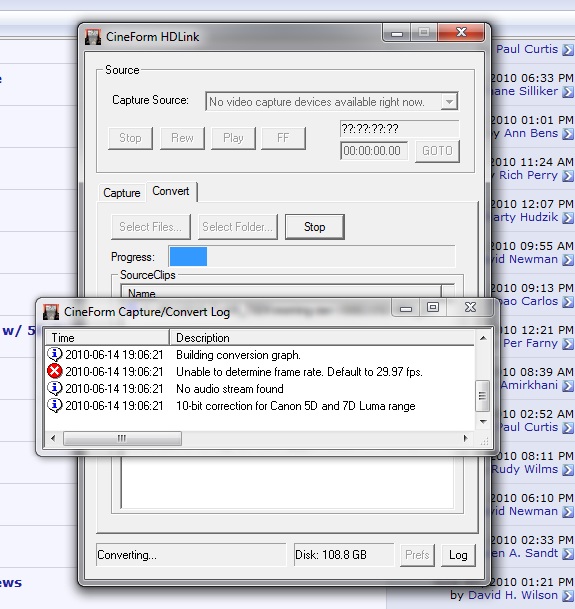Screen dimensions: 575x609
Task: Click info icon beside No audio stream found
Action: [55, 388]
